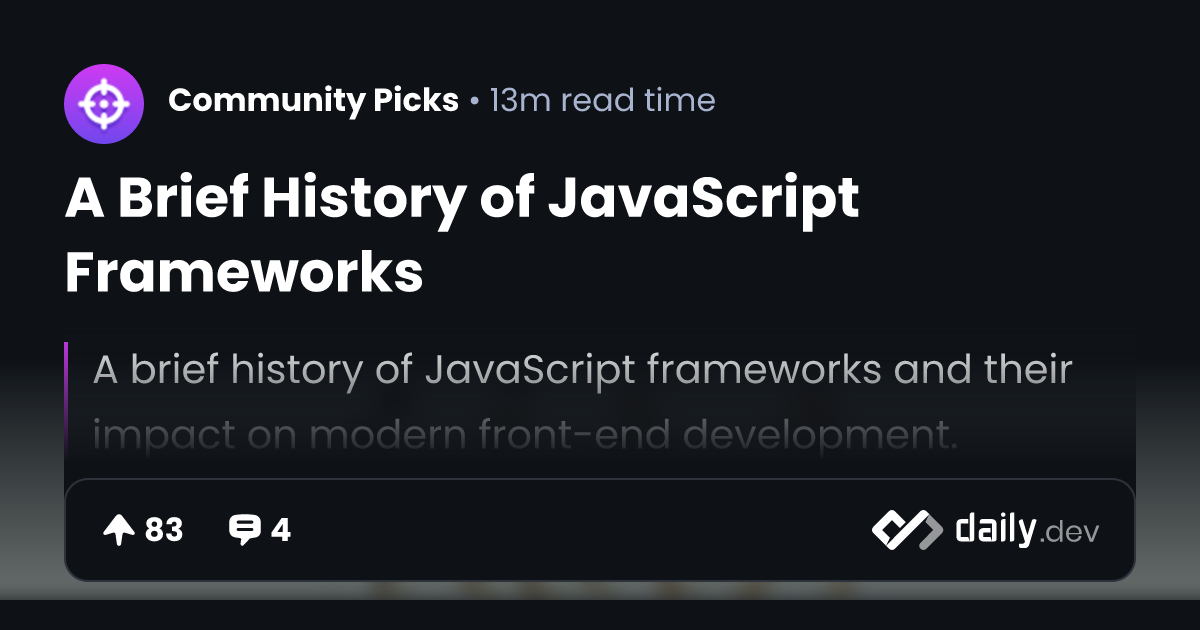This screenshot has width=1200, height=630.
Task: Click the 13m read time label
Action: [602, 100]
